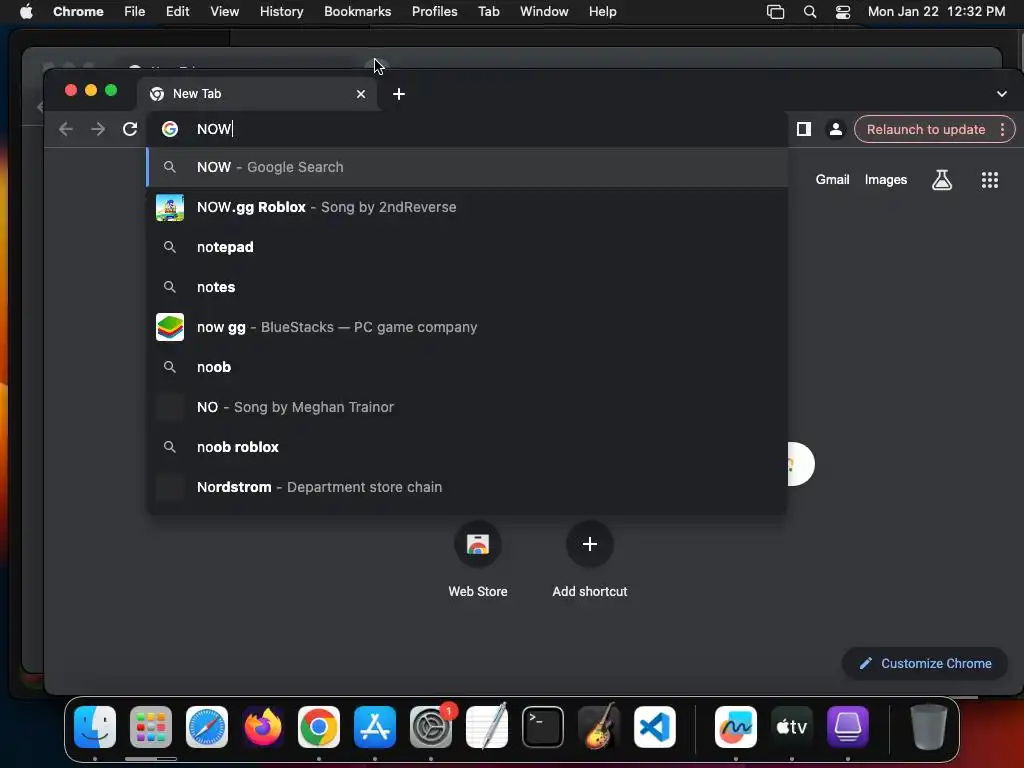
Task: Open TextEdit from the dock
Action: (x=487, y=726)
